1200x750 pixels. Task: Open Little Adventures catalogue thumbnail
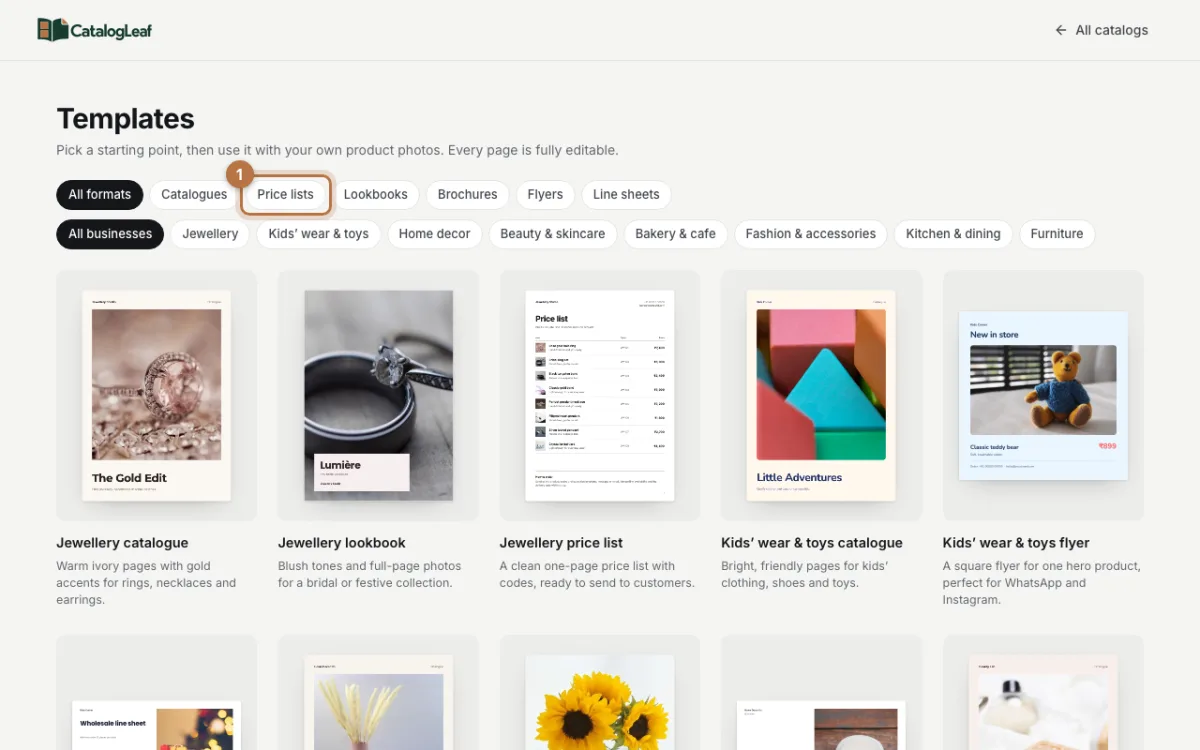(821, 395)
